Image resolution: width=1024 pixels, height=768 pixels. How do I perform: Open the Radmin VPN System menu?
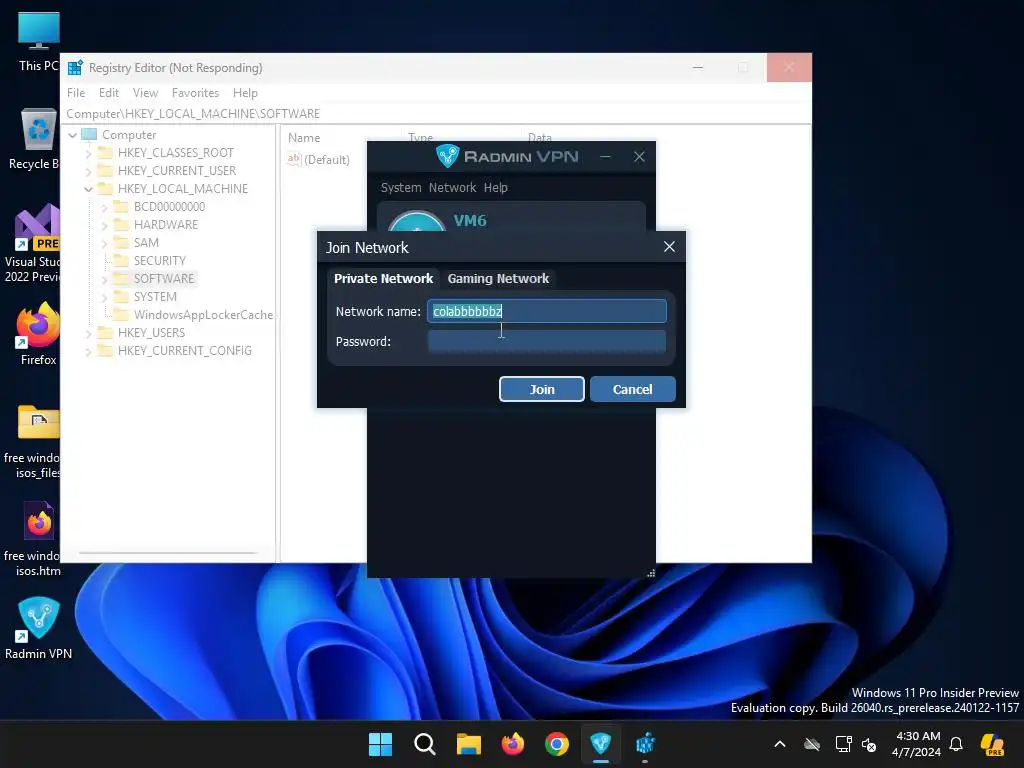point(401,188)
